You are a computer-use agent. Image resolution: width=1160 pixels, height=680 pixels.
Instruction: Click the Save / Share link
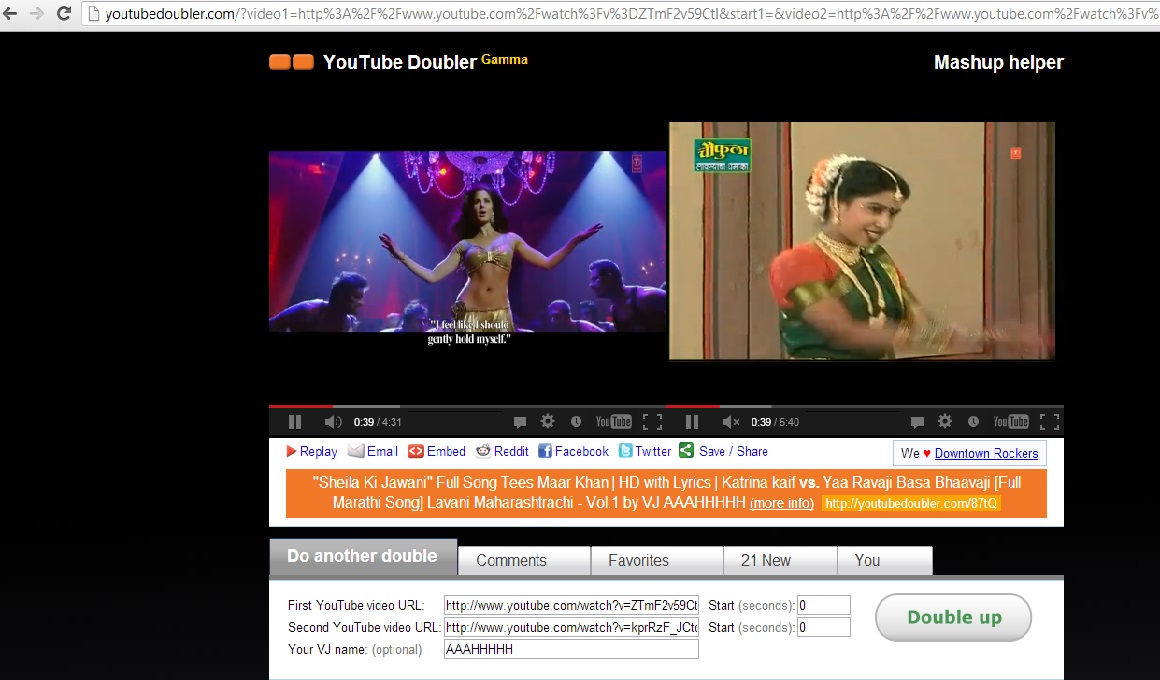tap(724, 451)
